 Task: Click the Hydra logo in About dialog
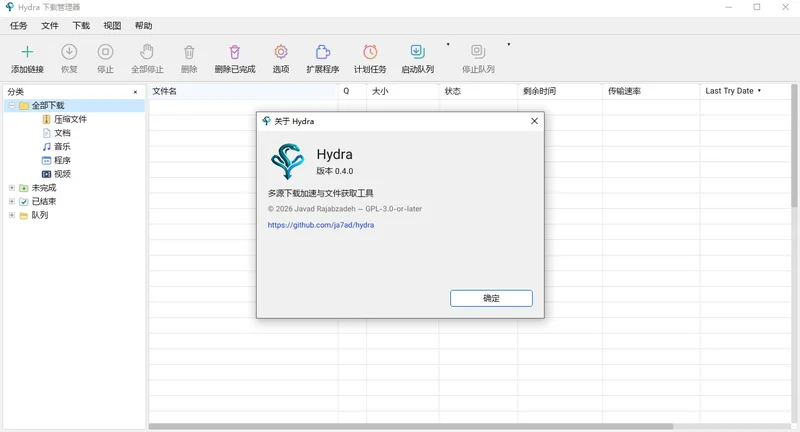tap(288, 161)
